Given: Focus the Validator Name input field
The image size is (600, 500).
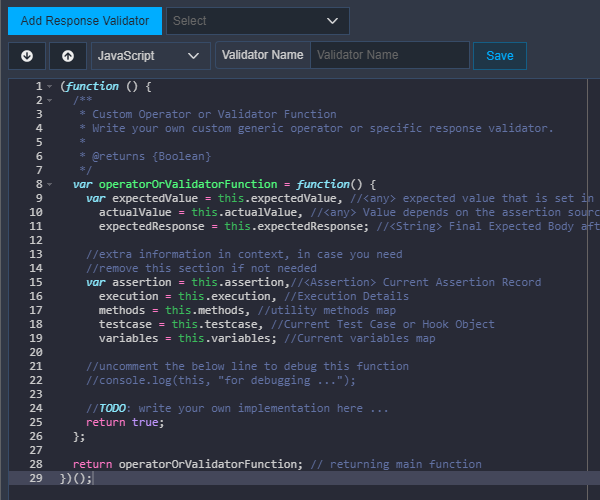Looking at the screenshot, I should point(390,55).
